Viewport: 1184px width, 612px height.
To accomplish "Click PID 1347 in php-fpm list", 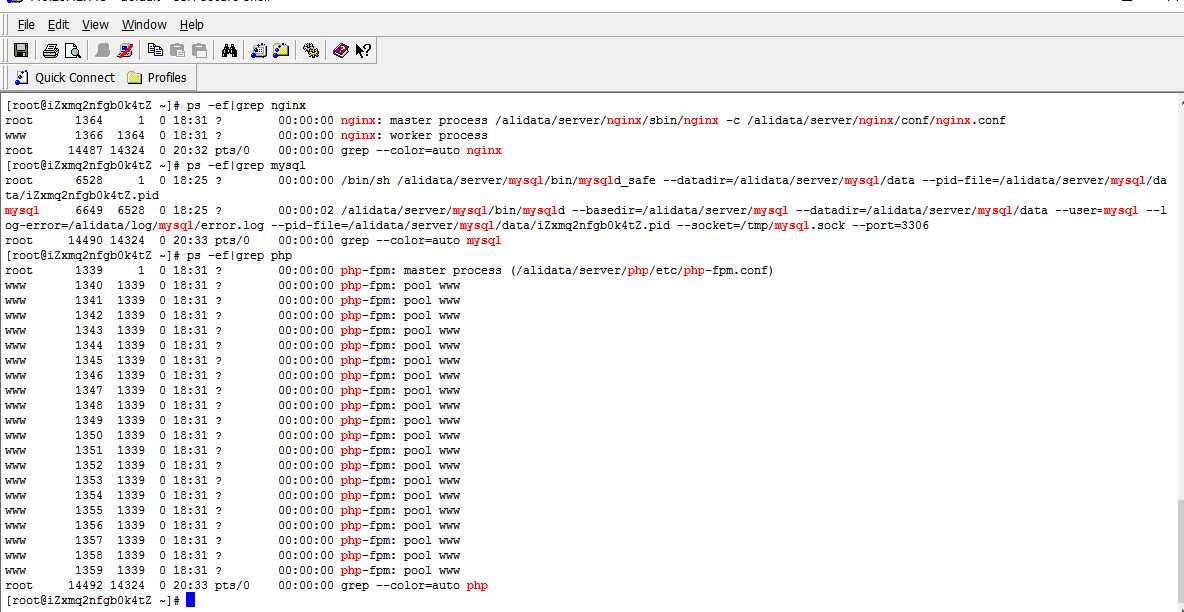I will click(88, 391).
